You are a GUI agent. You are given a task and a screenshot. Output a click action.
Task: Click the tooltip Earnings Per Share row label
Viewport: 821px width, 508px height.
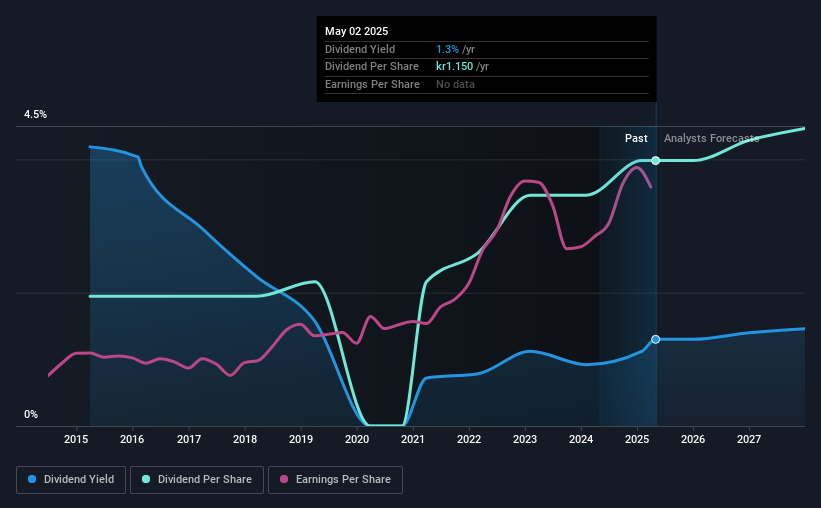pyautogui.click(x=372, y=84)
